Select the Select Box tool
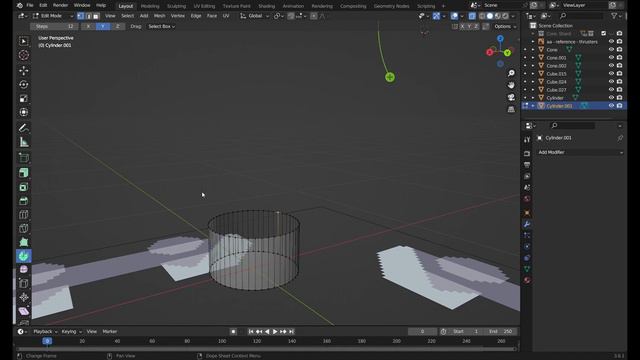 [24, 41]
